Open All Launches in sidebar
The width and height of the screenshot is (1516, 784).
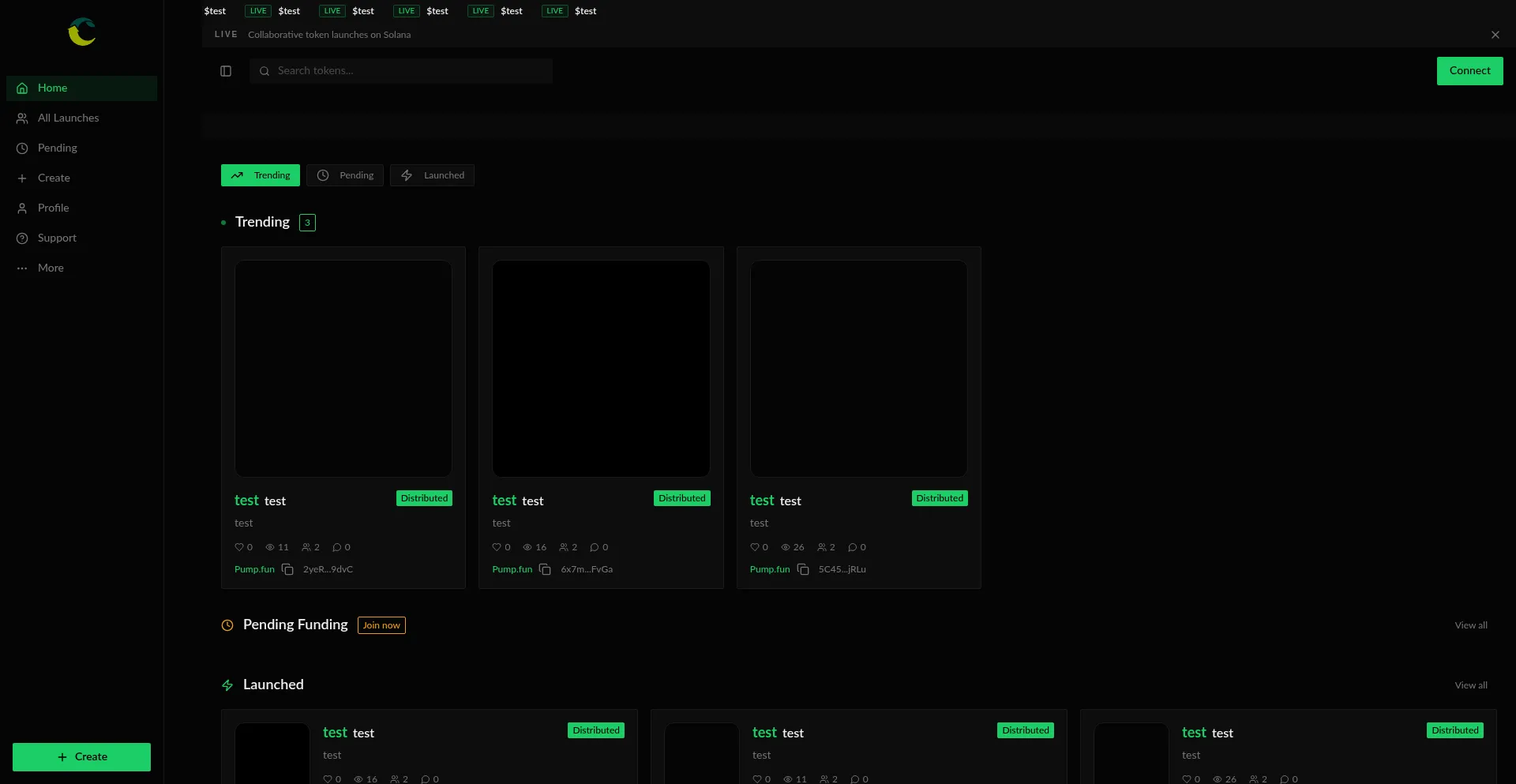point(68,118)
